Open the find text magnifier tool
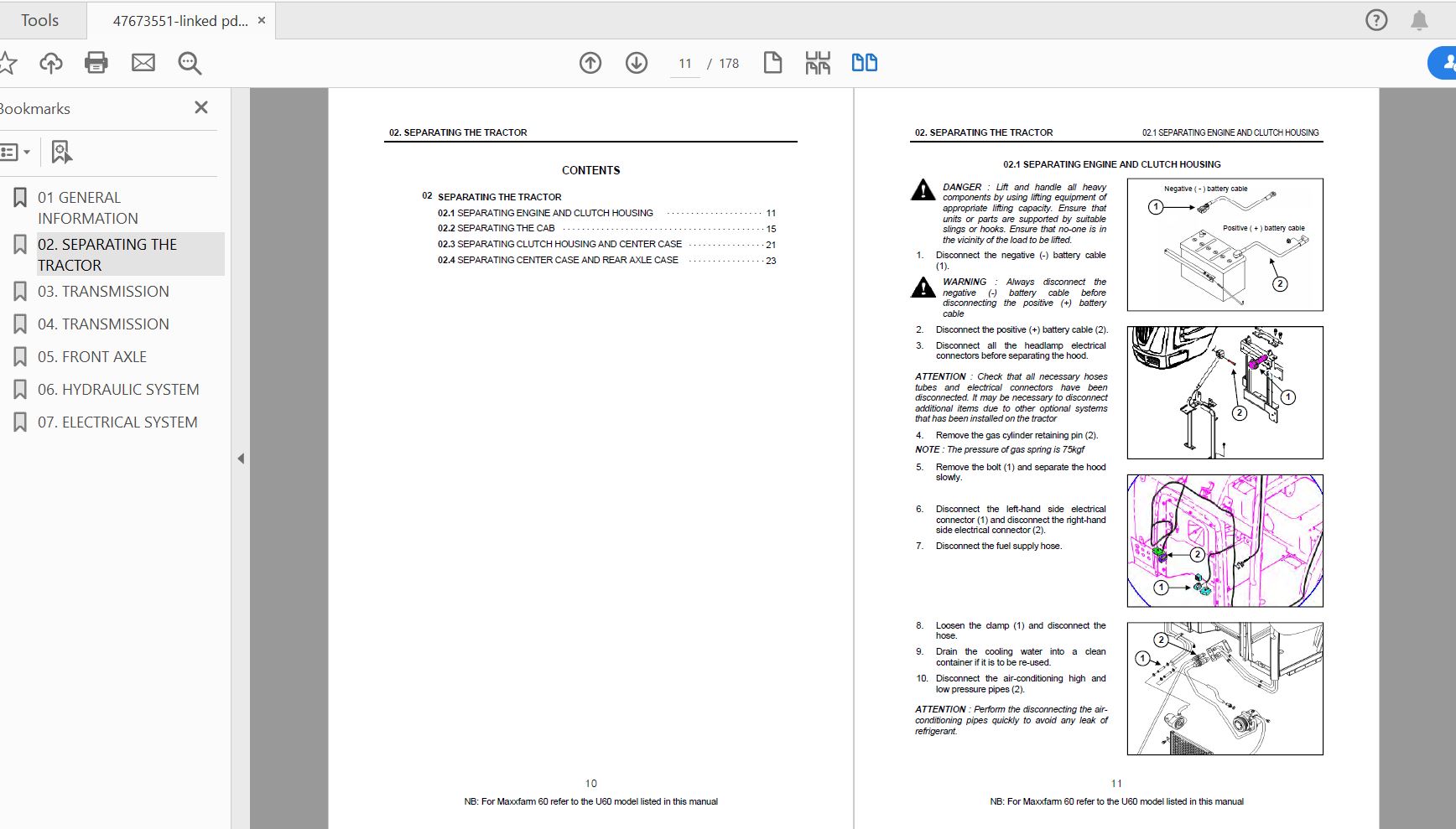Screen dimensions: 1456x829 190,63
